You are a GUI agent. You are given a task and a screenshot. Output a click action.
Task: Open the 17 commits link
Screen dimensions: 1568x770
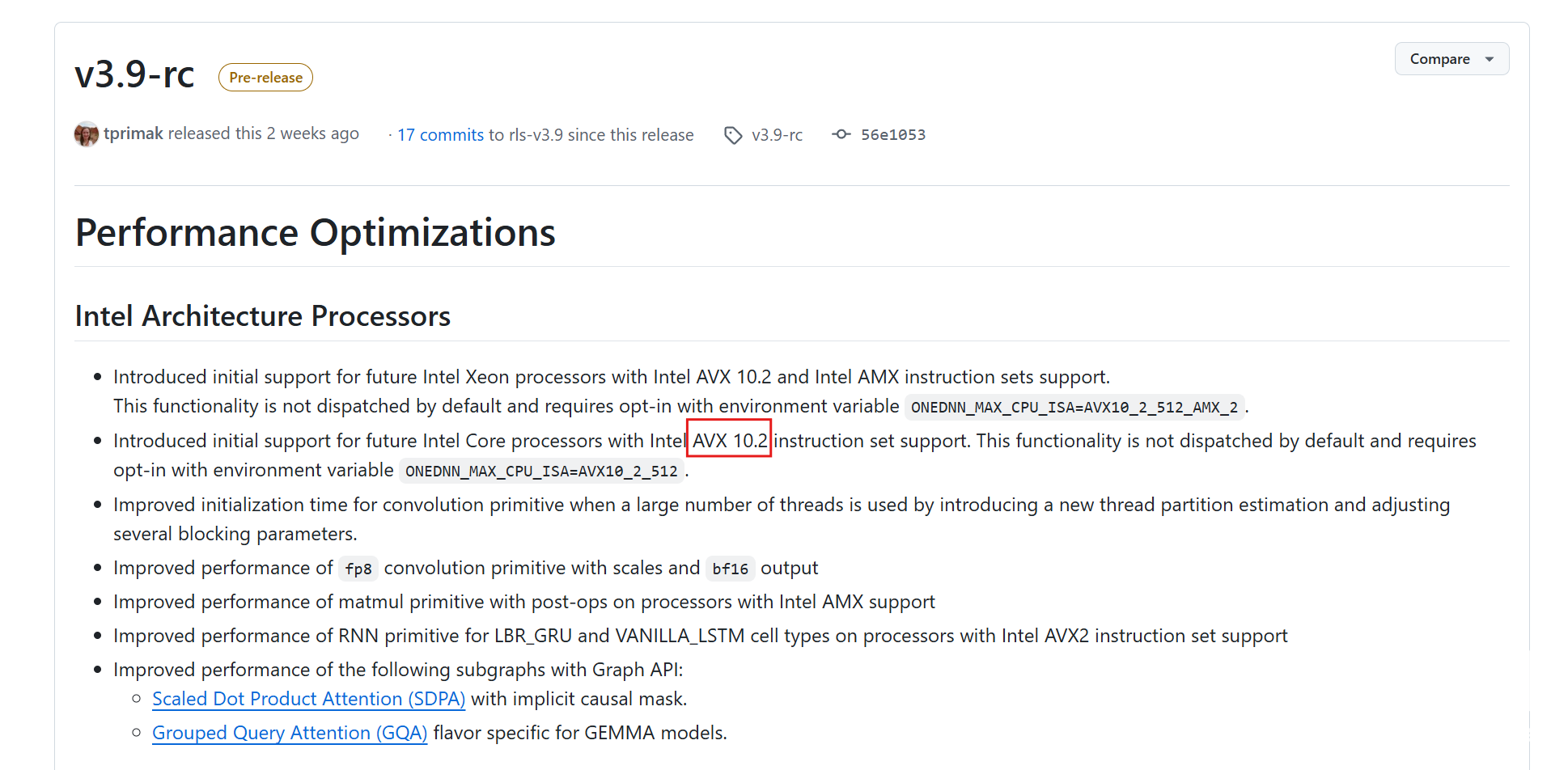440,135
